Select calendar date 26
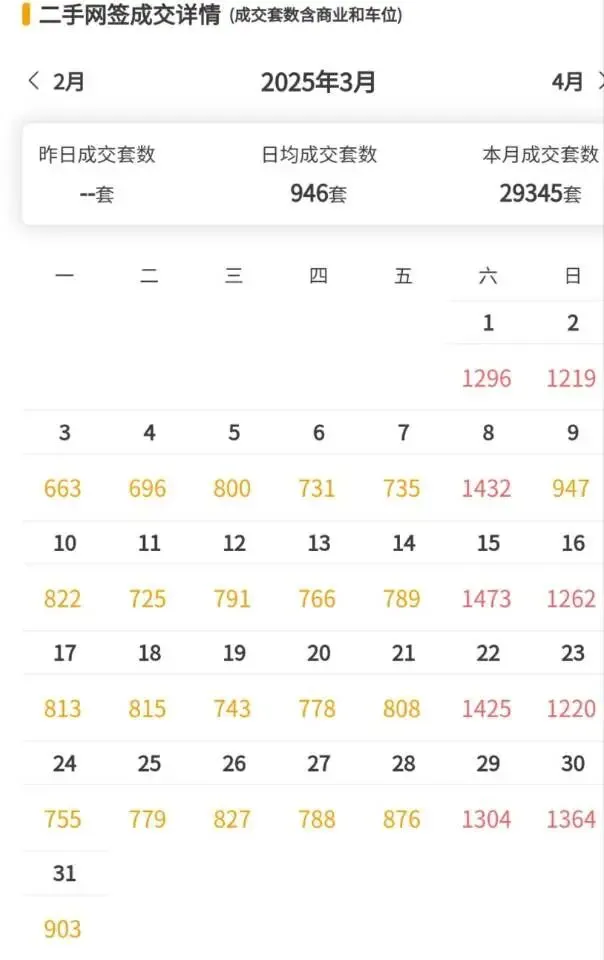This screenshot has width=604, height=960. point(234,763)
